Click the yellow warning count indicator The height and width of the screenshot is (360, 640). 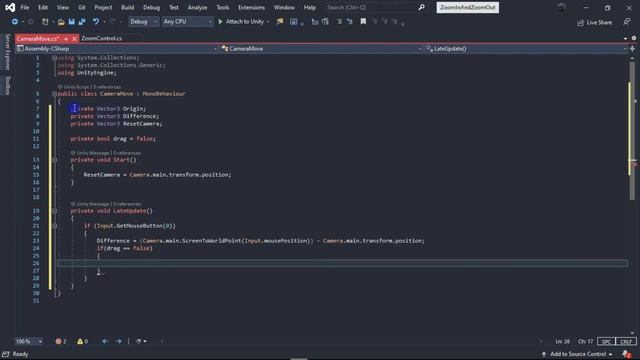(82, 341)
